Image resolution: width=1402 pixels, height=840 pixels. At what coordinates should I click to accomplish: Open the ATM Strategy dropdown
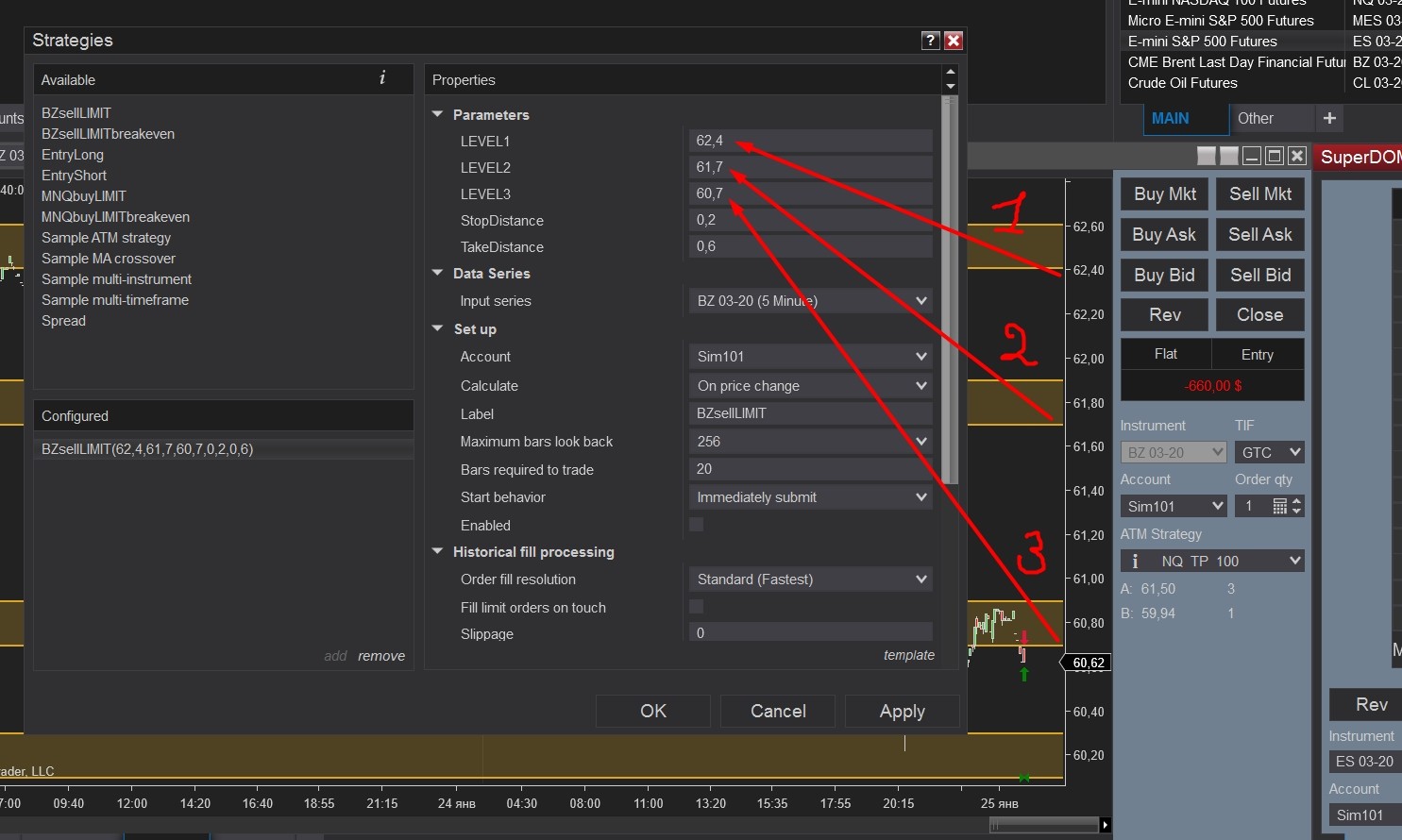pyautogui.click(x=1212, y=561)
